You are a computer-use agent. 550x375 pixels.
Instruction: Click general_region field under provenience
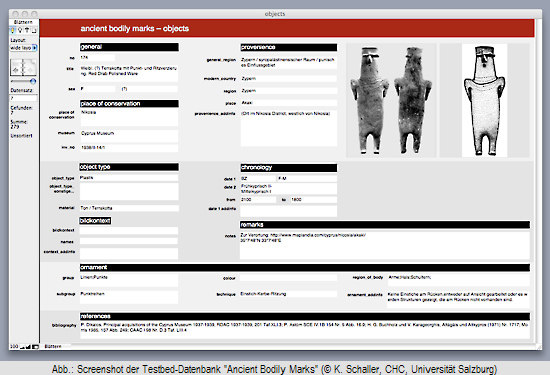[x=289, y=62]
